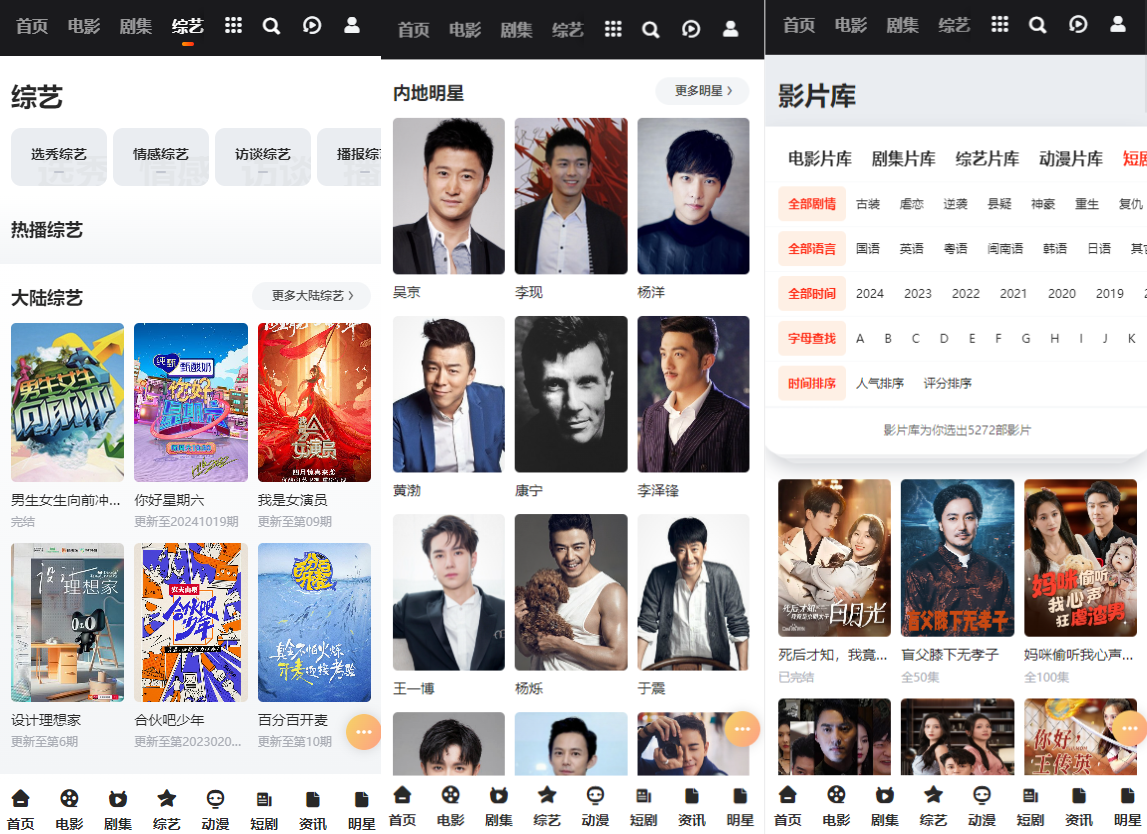The width and height of the screenshot is (1147, 834).
Task: Switch to 剧集片库 tab
Action: tap(903, 159)
